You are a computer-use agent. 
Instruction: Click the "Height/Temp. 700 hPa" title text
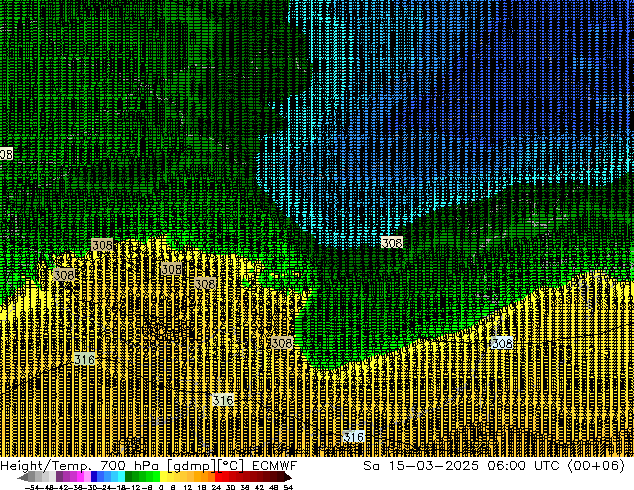78,465
